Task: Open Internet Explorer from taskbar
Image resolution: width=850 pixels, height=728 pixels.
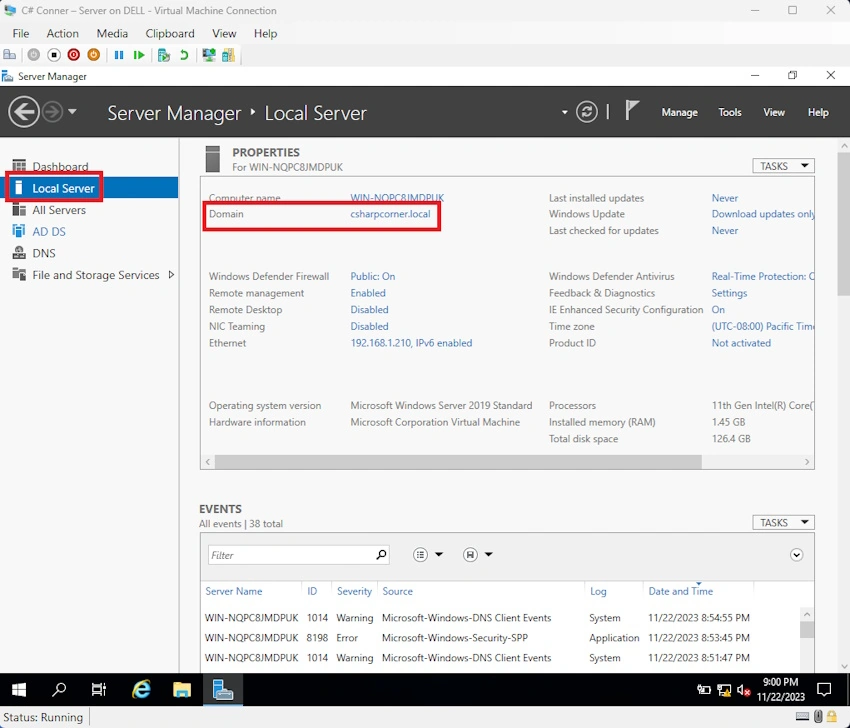Action: 141,690
